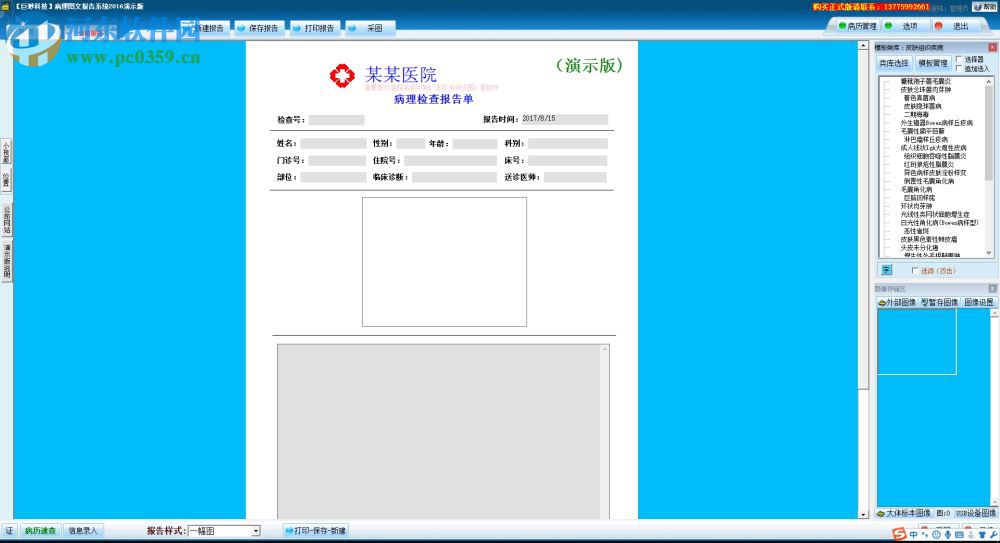Viewport: 1000px width, 543px height.
Task: Enable the 选择器 checkbox
Action: [x=959, y=59]
